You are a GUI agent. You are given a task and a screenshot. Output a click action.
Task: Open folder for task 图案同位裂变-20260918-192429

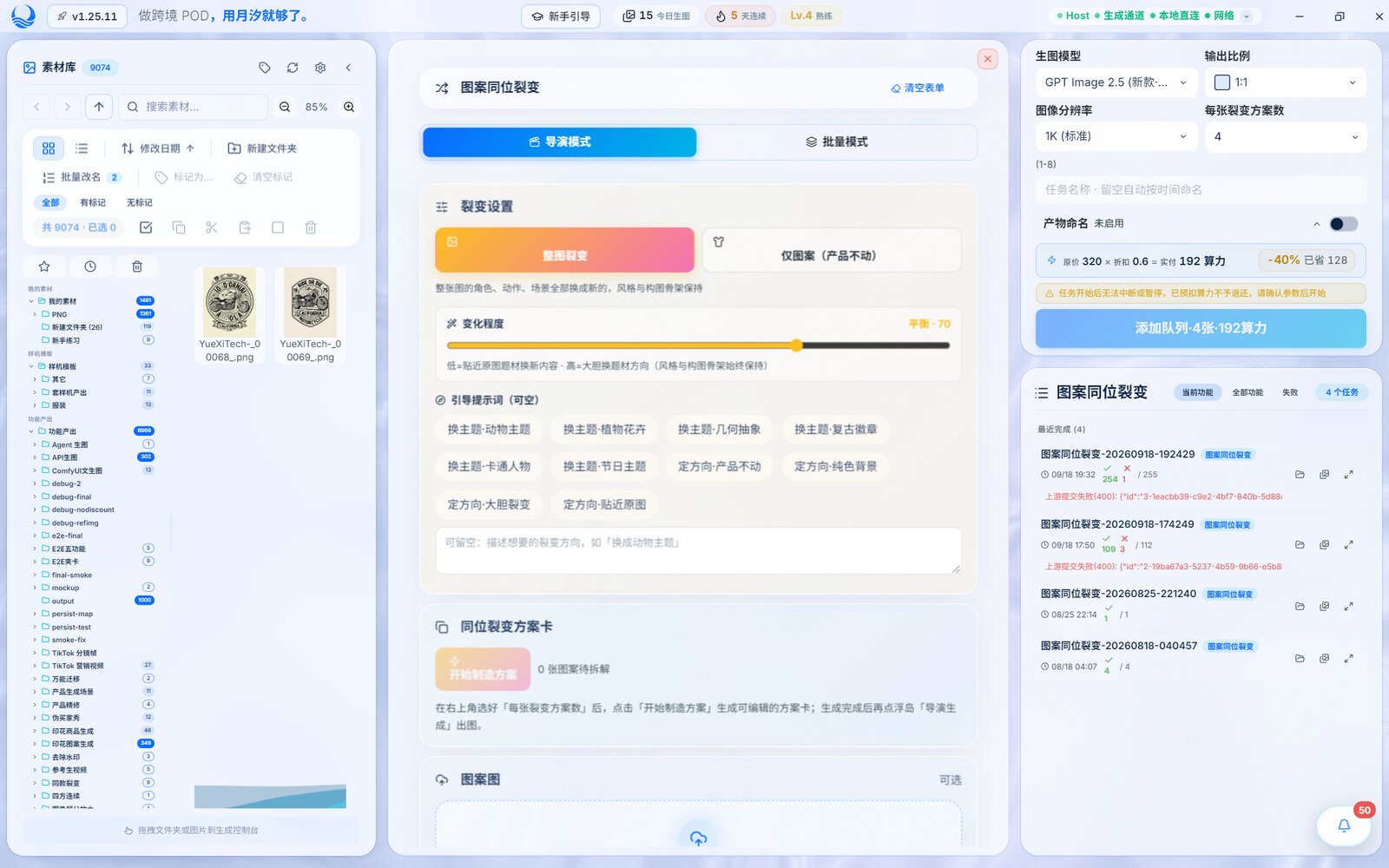click(1300, 475)
